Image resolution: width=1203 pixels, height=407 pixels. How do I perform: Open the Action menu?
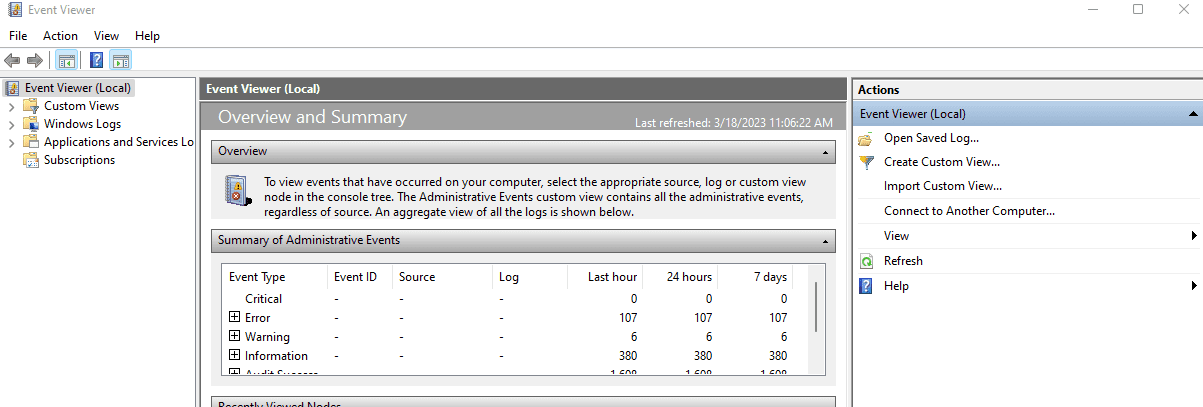[60, 36]
